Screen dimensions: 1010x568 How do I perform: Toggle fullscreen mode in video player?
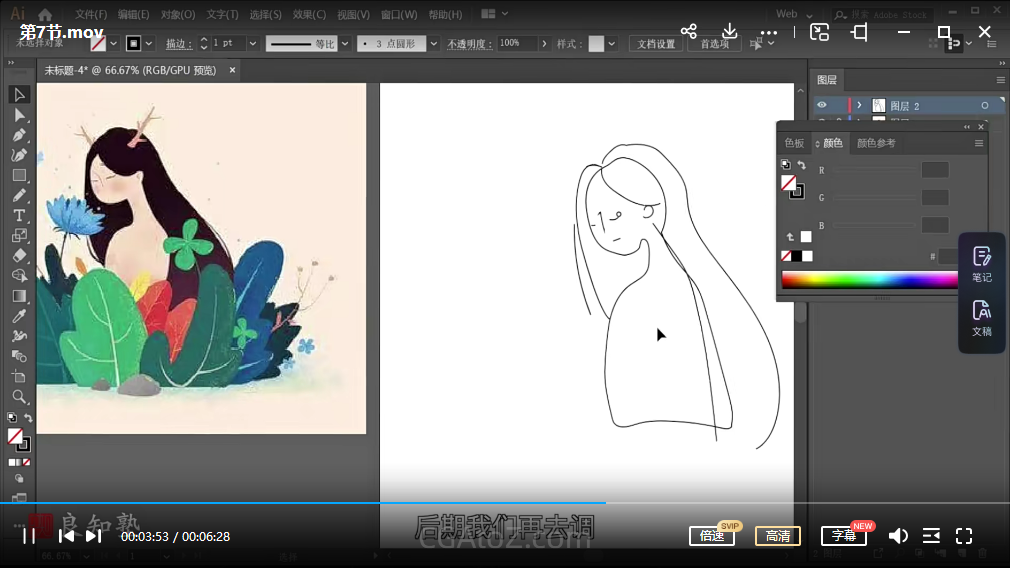pyautogui.click(x=964, y=536)
